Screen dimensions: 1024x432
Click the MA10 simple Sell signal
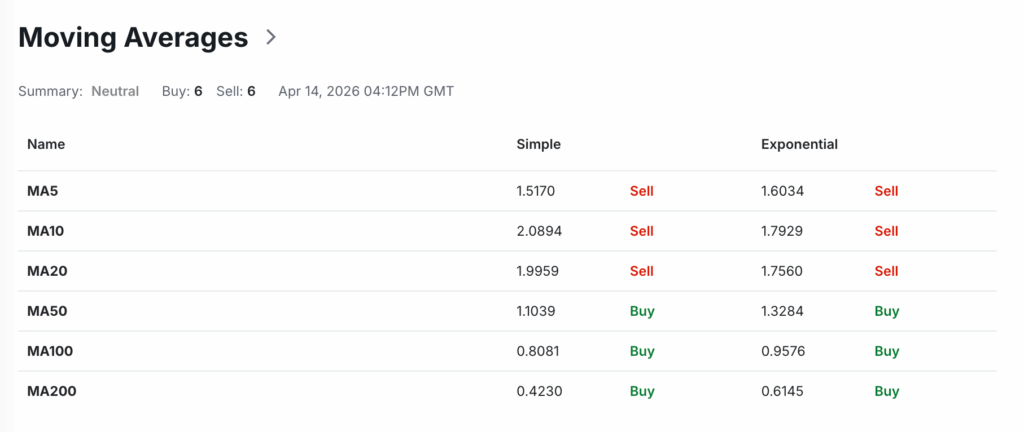641,231
